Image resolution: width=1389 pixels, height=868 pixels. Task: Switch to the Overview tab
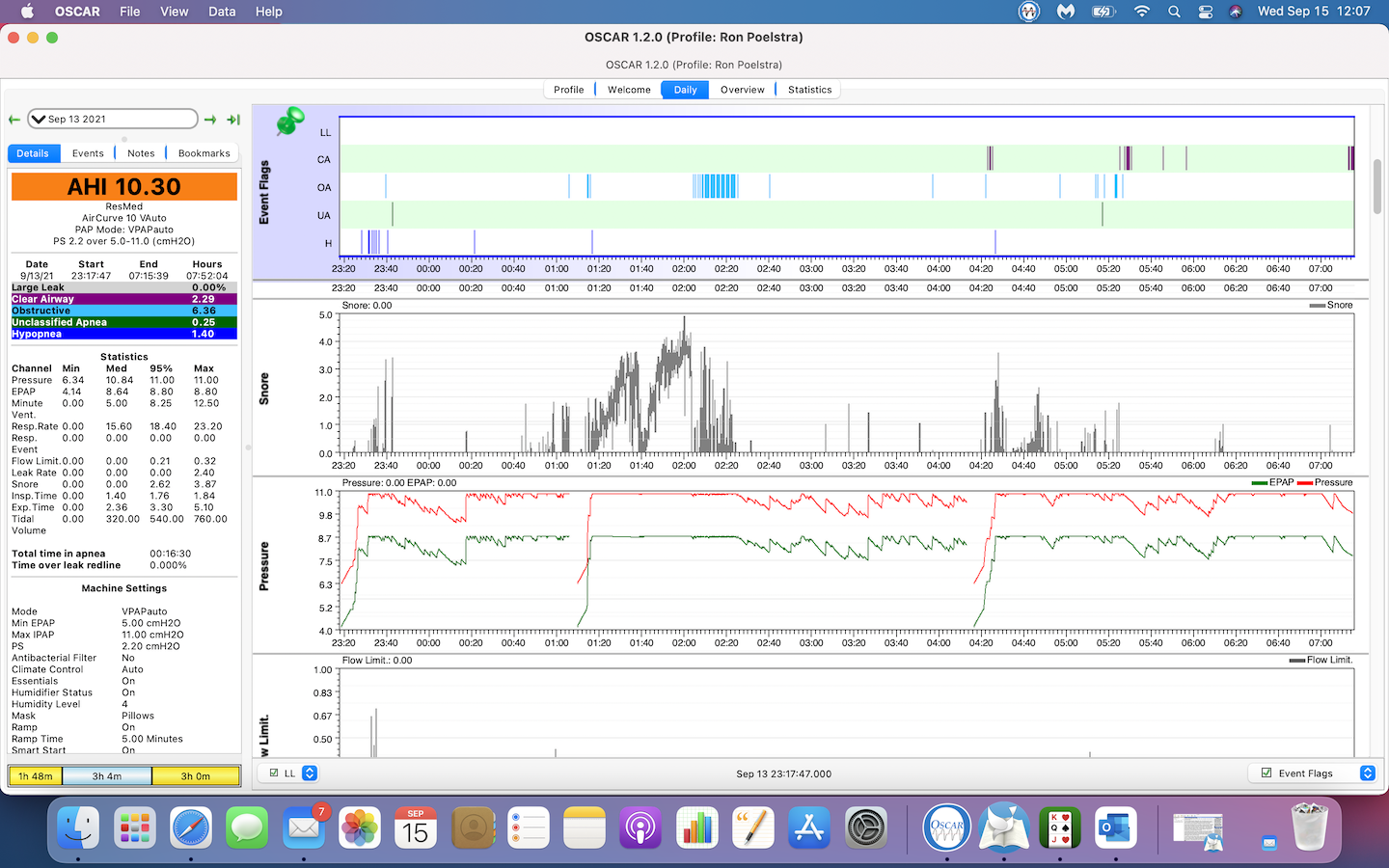[743, 90]
